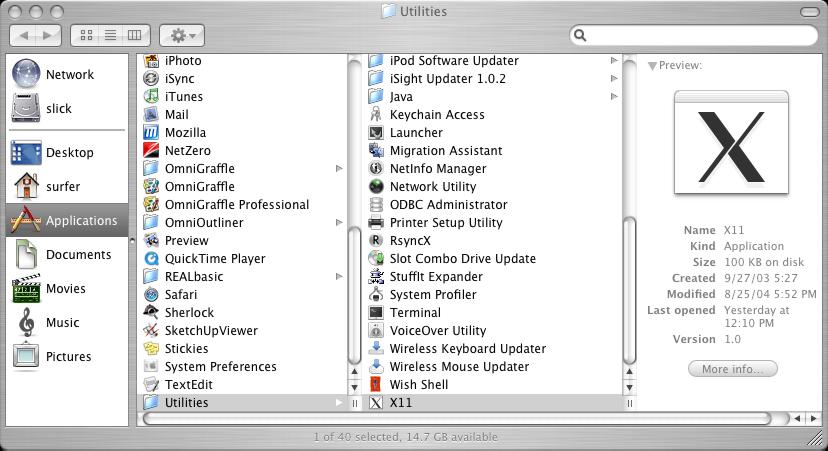
Task: Select the QuickTime Player icon
Action: [x=151, y=259]
